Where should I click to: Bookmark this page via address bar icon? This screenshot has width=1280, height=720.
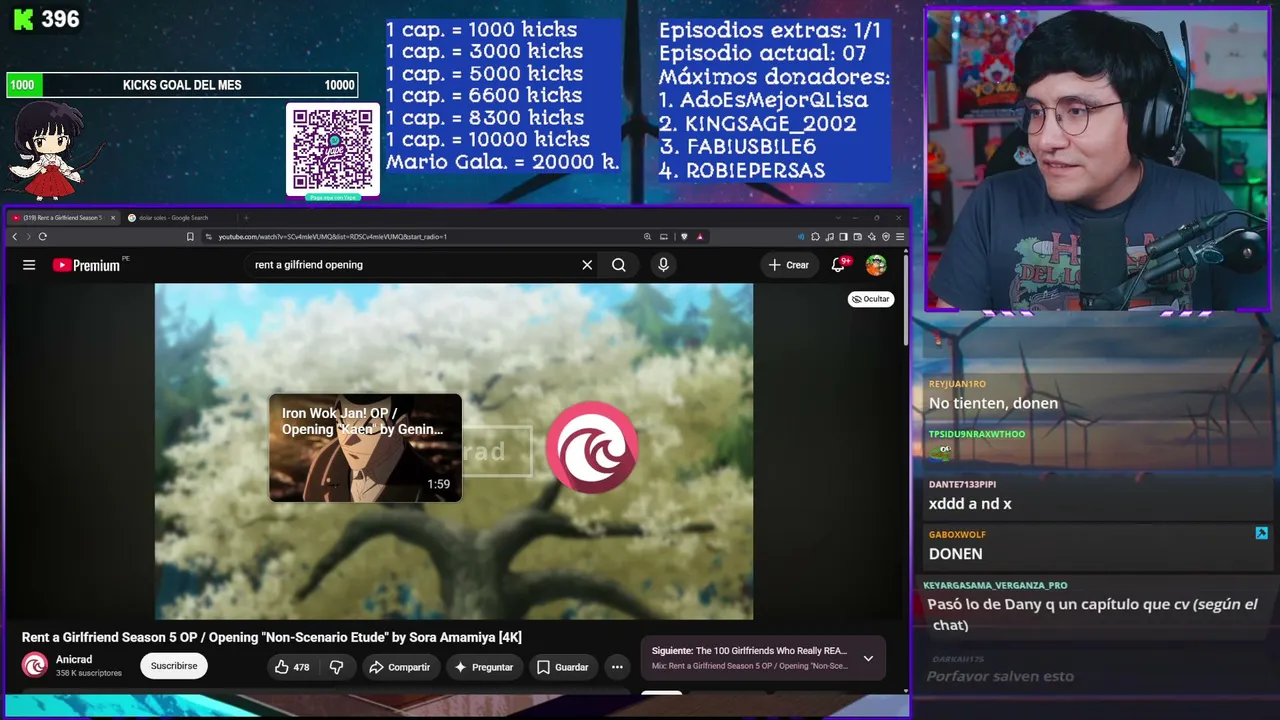point(190,237)
